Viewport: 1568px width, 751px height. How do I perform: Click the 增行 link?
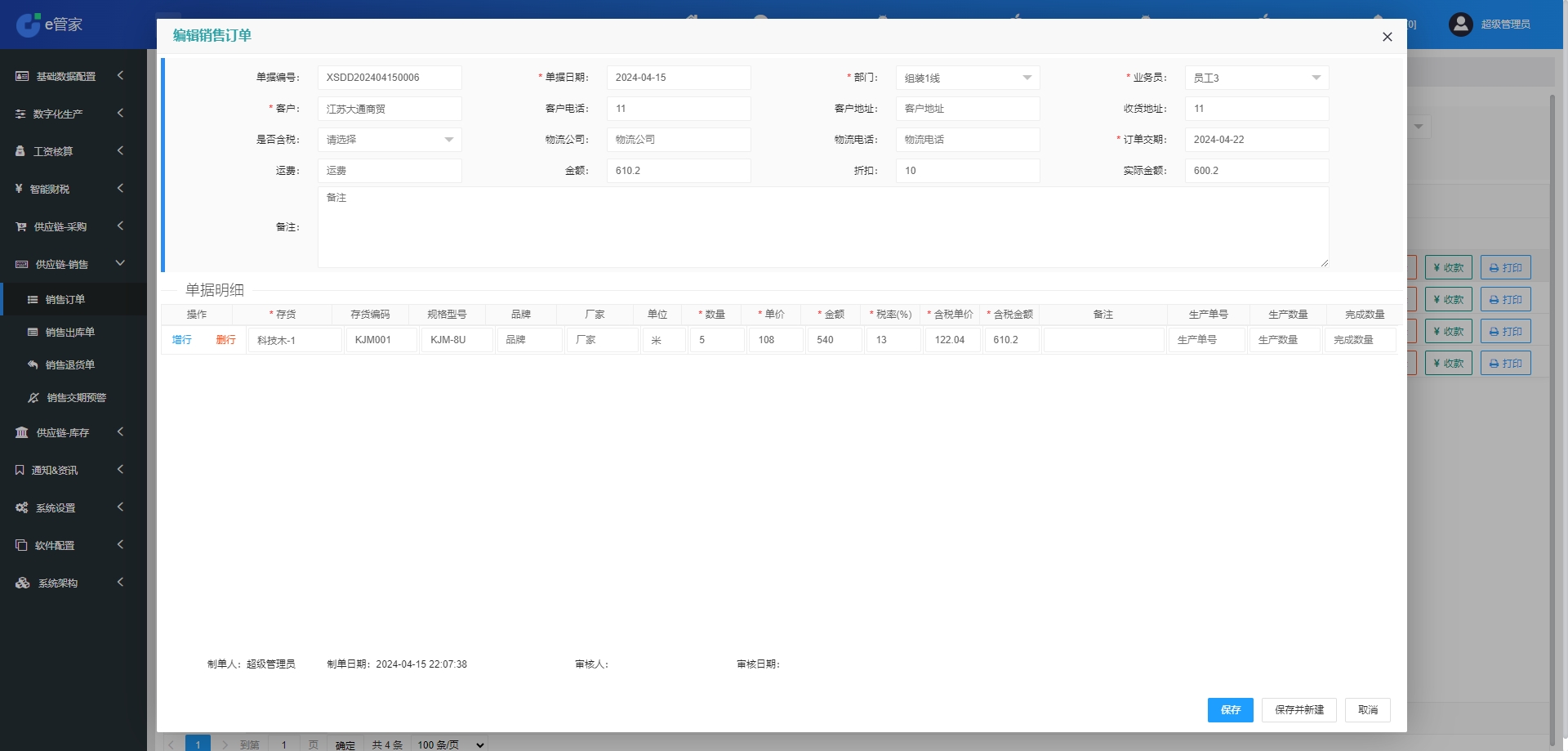click(182, 340)
